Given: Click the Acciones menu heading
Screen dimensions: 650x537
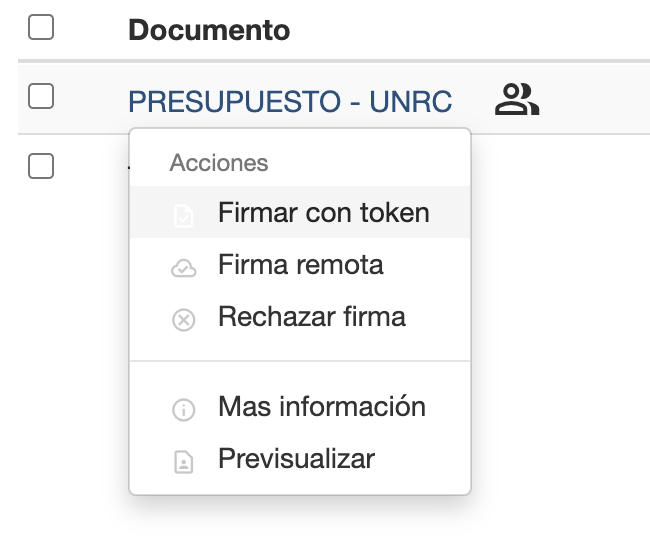Looking at the screenshot, I should [219, 162].
